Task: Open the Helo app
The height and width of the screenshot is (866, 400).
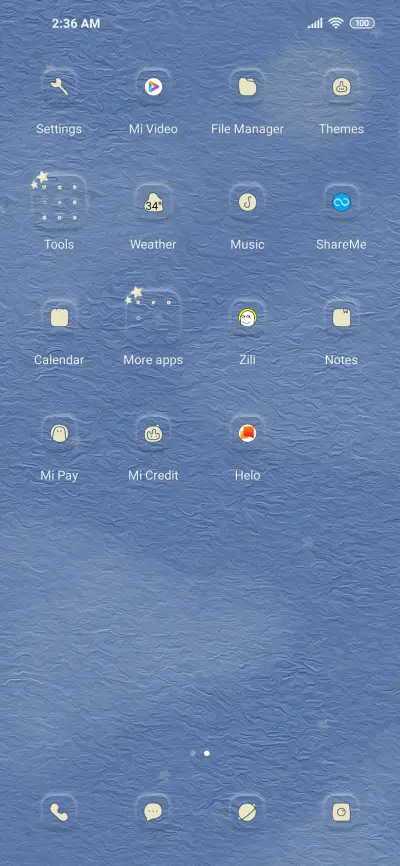Action: click(247, 434)
